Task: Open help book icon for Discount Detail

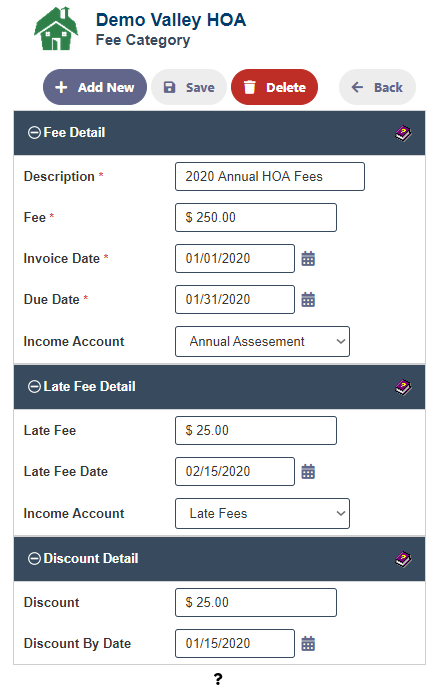Action: (x=403, y=559)
